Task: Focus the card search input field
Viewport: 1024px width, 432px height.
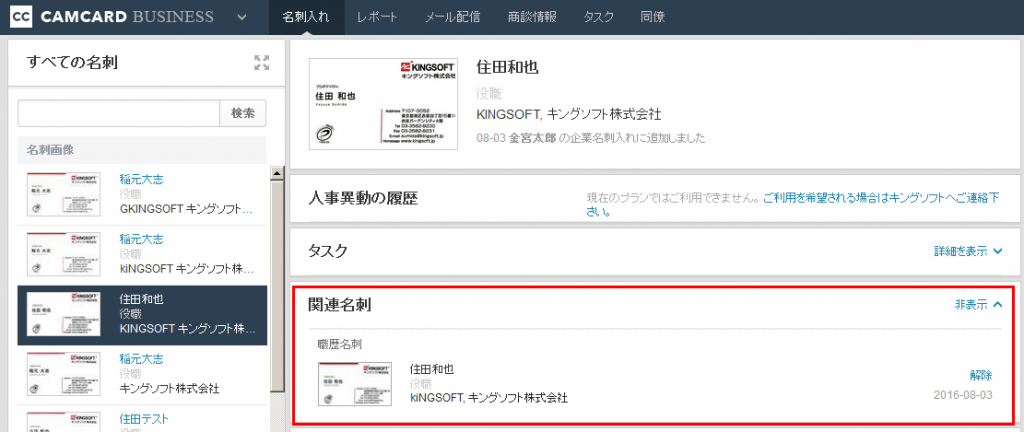Action: [119, 113]
